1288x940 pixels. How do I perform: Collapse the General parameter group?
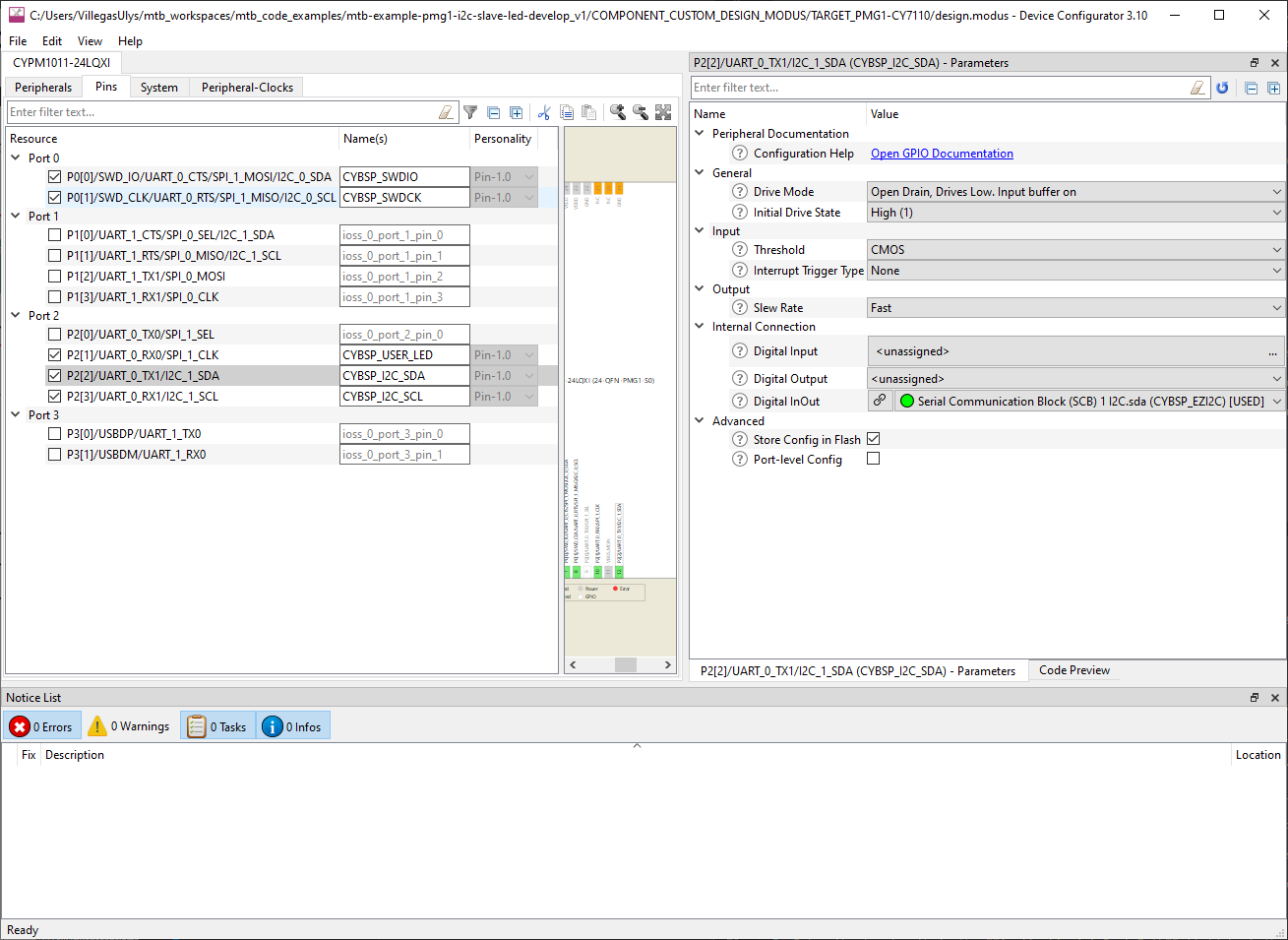700,172
